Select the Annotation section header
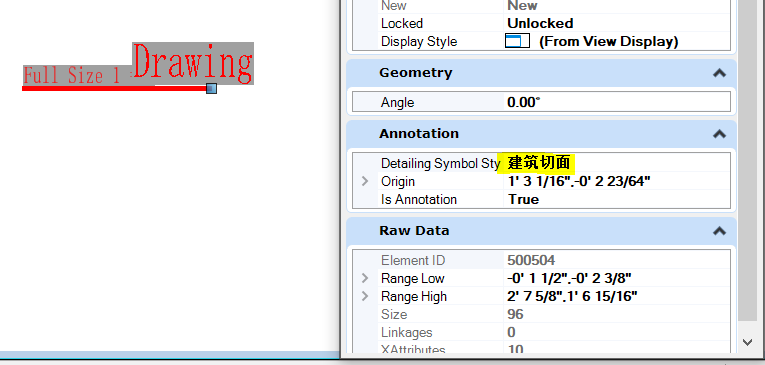The width and height of the screenshot is (765, 365). pos(542,134)
